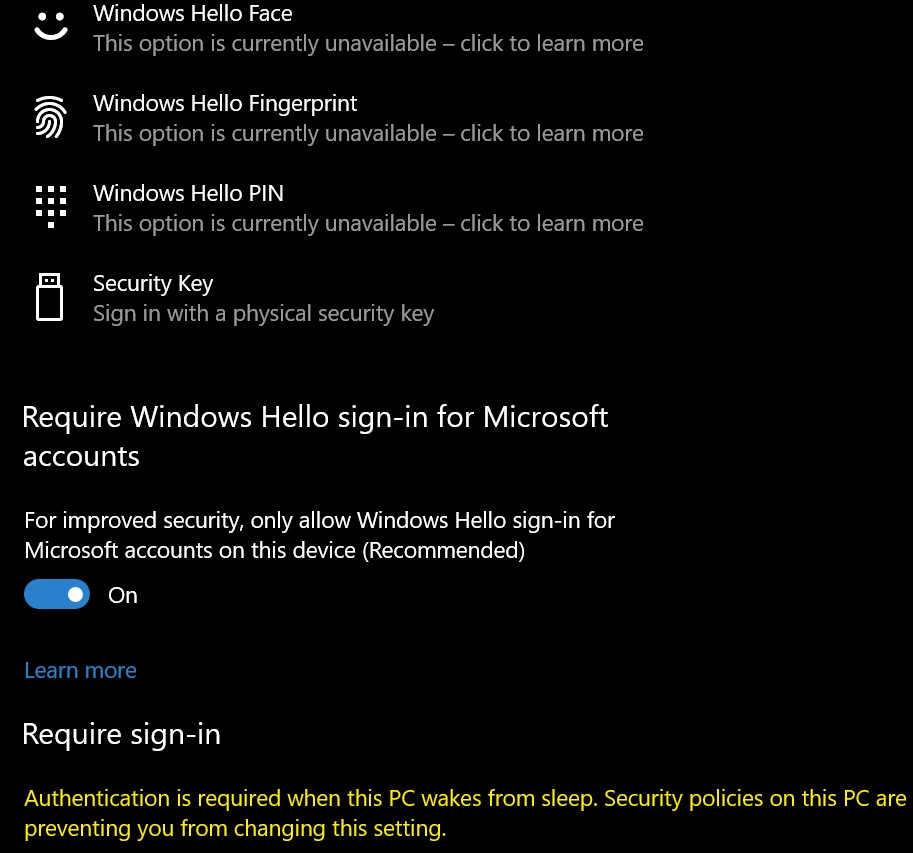Click the "Require sign-in" heading
The image size is (913, 853).
click(x=121, y=735)
